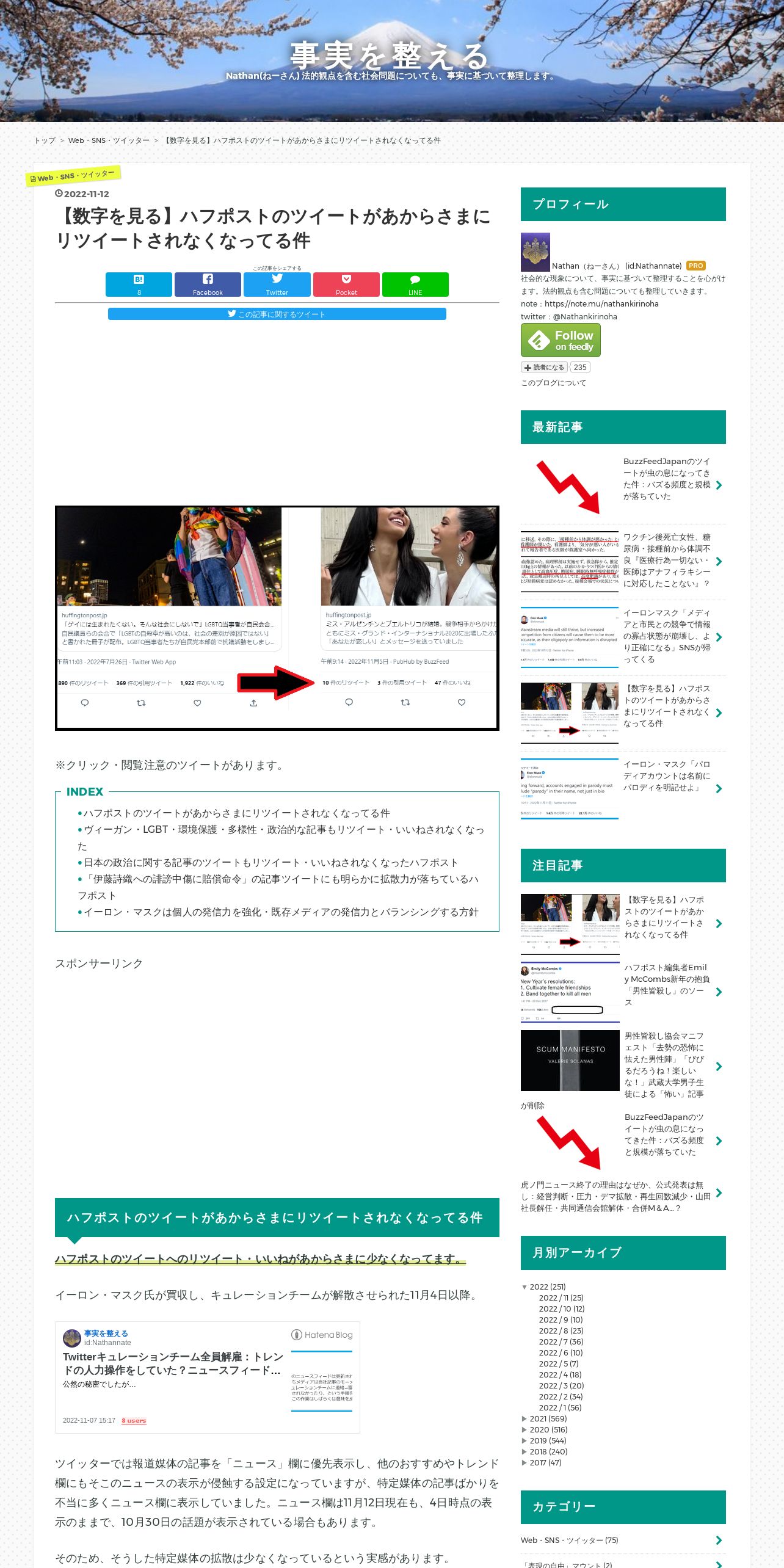This screenshot has height=1568, width=784.
Task: Expand the 2019 (544) archive year
Action: (524, 1441)
